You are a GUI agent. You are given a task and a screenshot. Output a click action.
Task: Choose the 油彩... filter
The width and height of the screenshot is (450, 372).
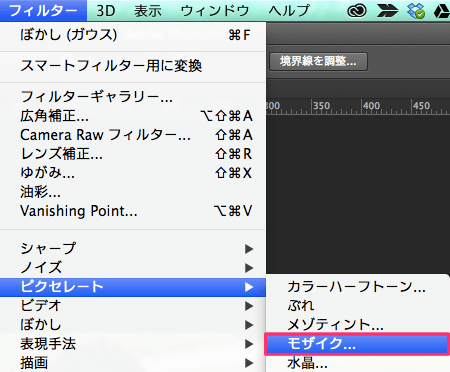[x=133, y=192]
